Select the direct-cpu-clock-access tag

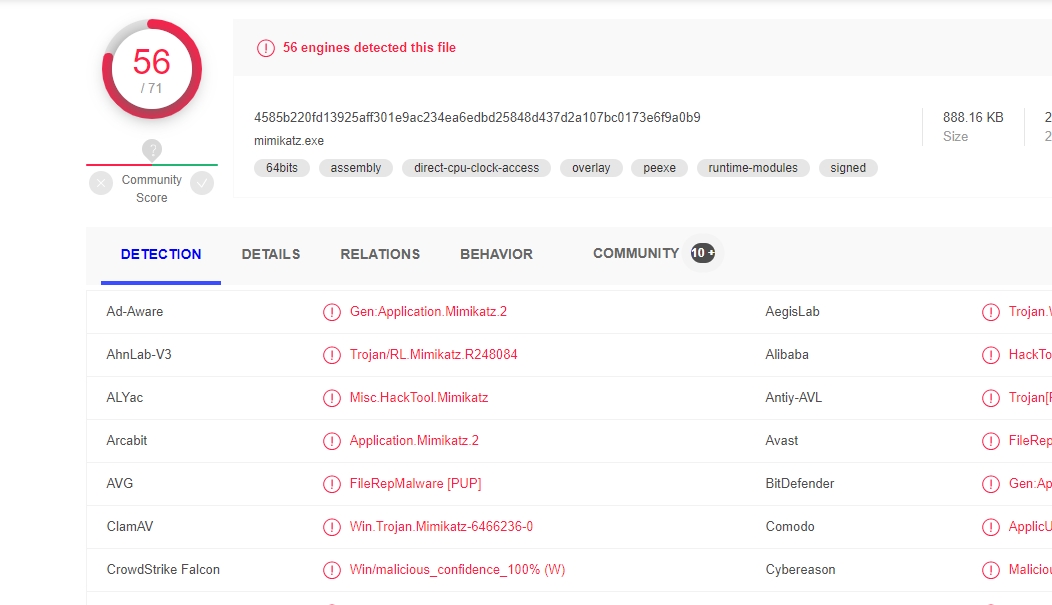point(476,168)
